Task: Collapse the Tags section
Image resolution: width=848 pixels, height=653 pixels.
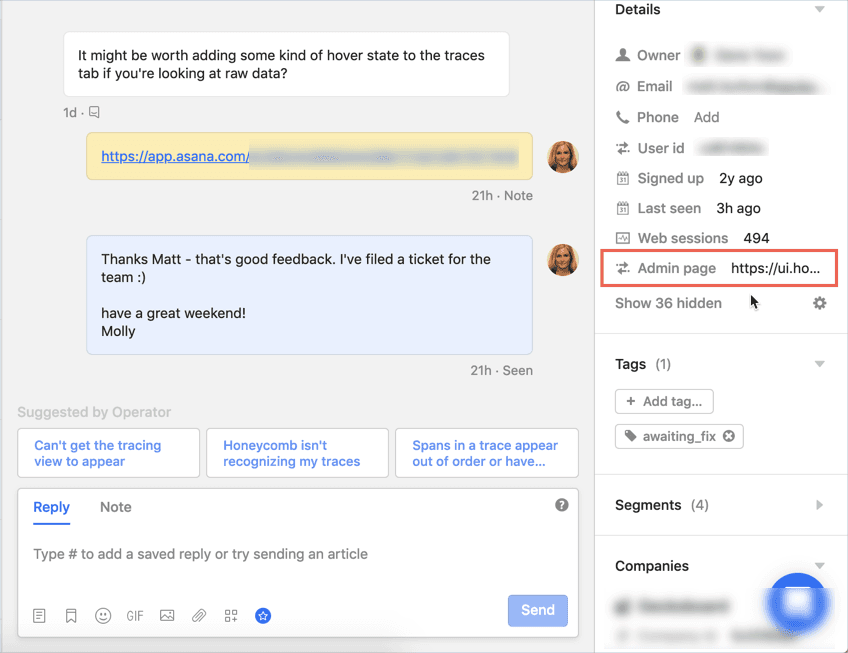Action: [x=820, y=364]
